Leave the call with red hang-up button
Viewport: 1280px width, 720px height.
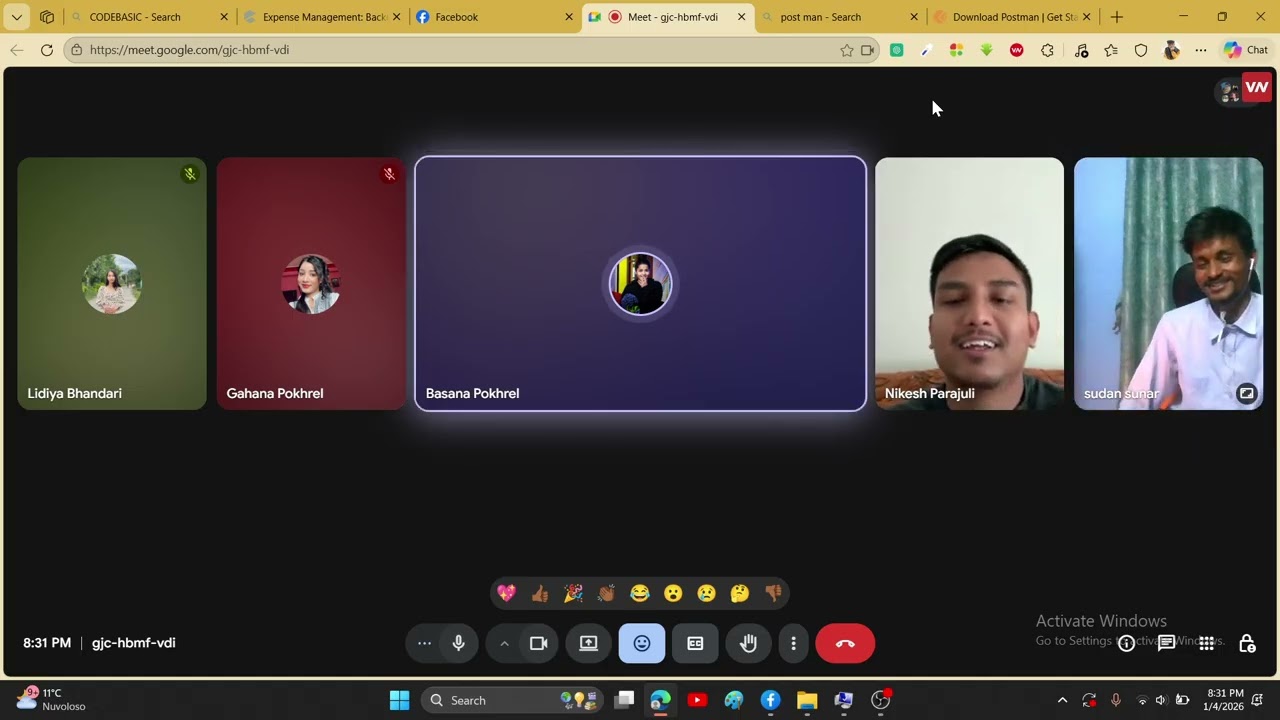point(845,643)
